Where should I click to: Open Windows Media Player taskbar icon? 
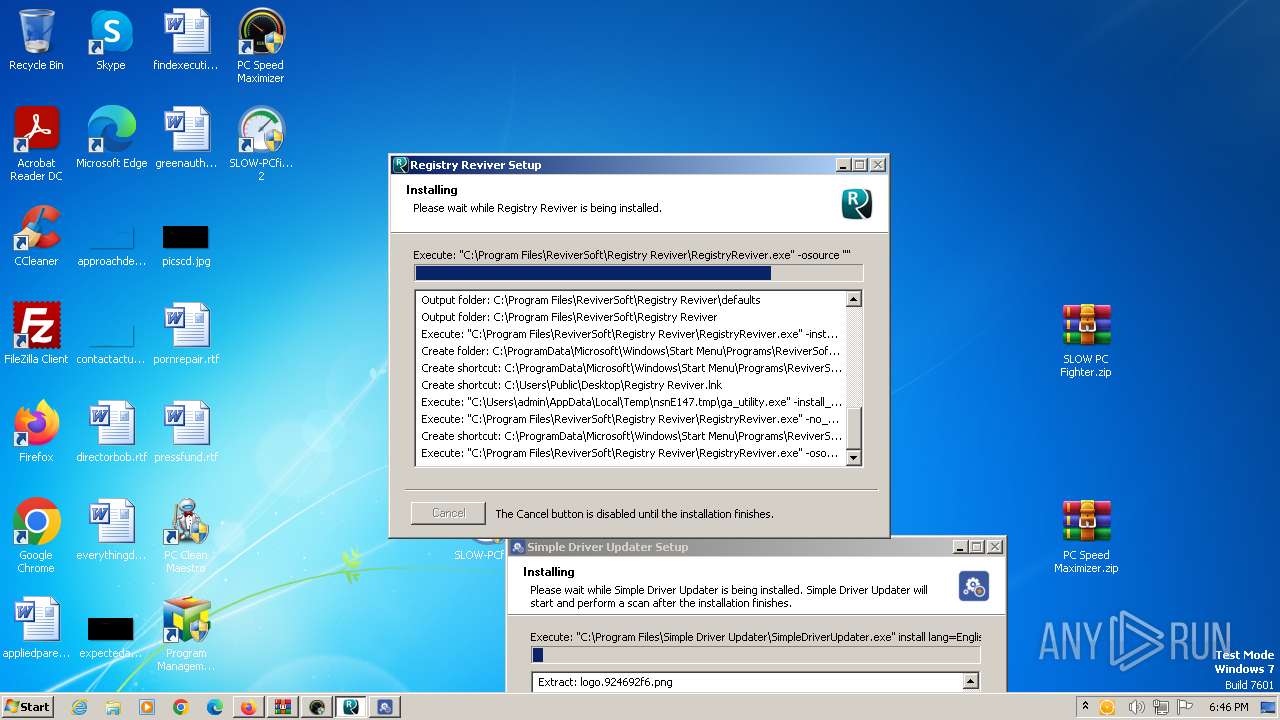(147, 707)
